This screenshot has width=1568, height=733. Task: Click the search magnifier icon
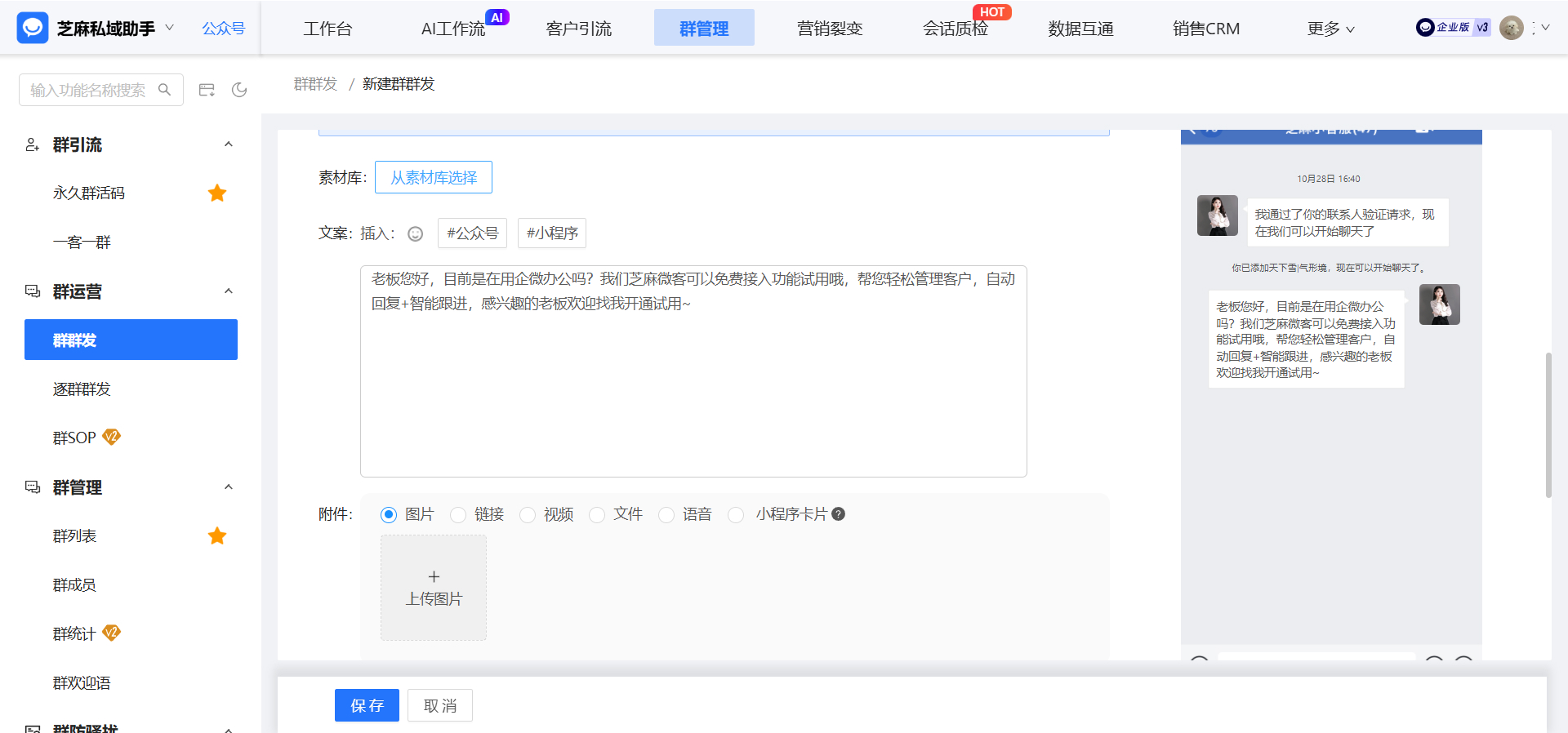[164, 90]
